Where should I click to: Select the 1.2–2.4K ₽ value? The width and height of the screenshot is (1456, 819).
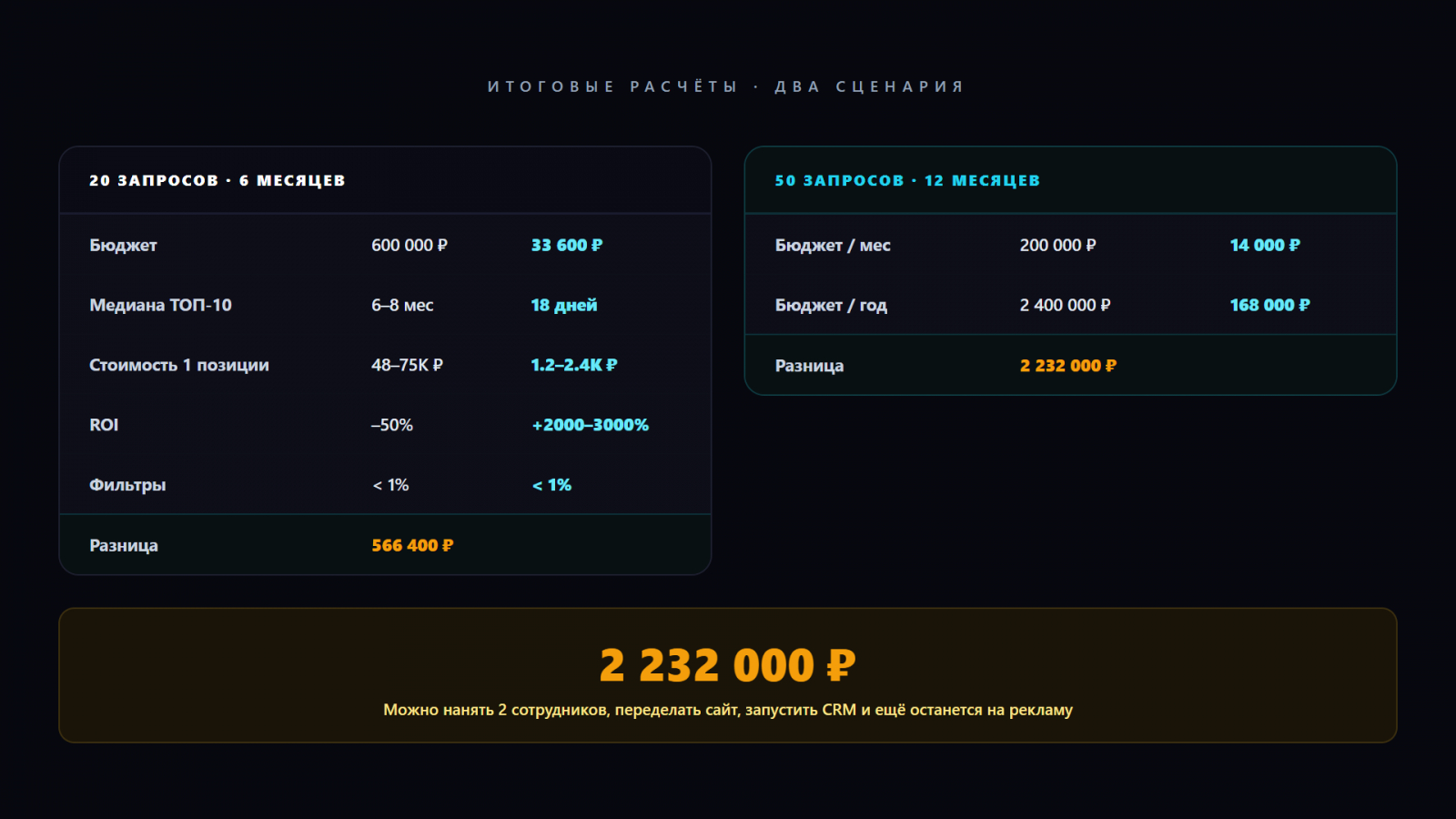click(x=573, y=365)
